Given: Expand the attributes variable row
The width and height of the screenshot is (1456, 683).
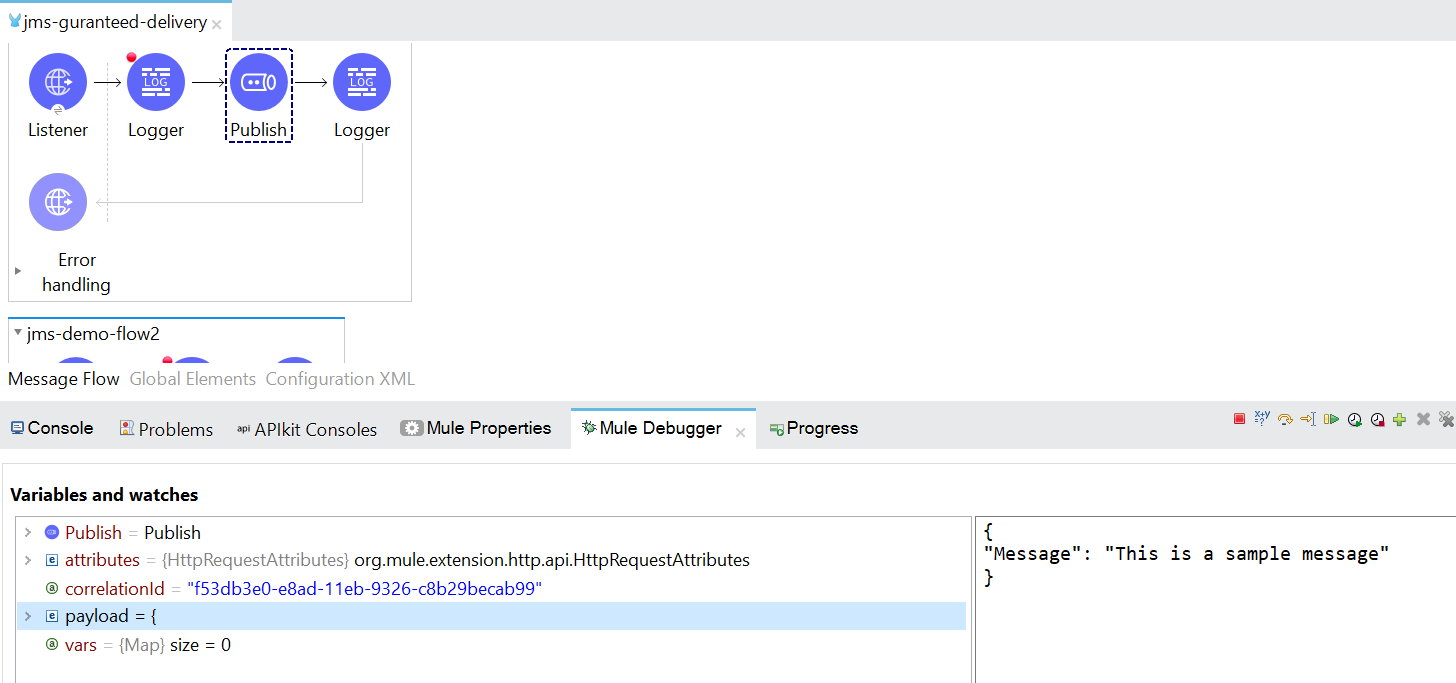Looking at the screenshot, I should click(x=28, y=560).
